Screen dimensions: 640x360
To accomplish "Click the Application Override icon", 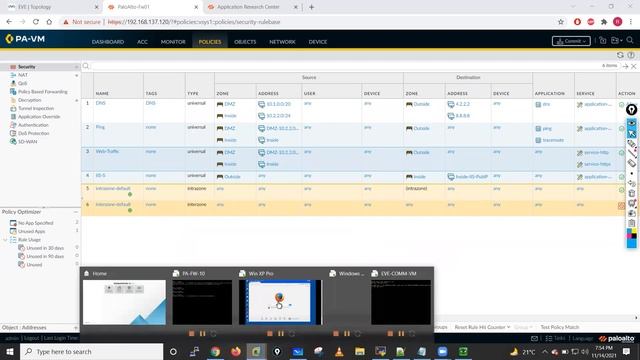I will coord(13,117).
